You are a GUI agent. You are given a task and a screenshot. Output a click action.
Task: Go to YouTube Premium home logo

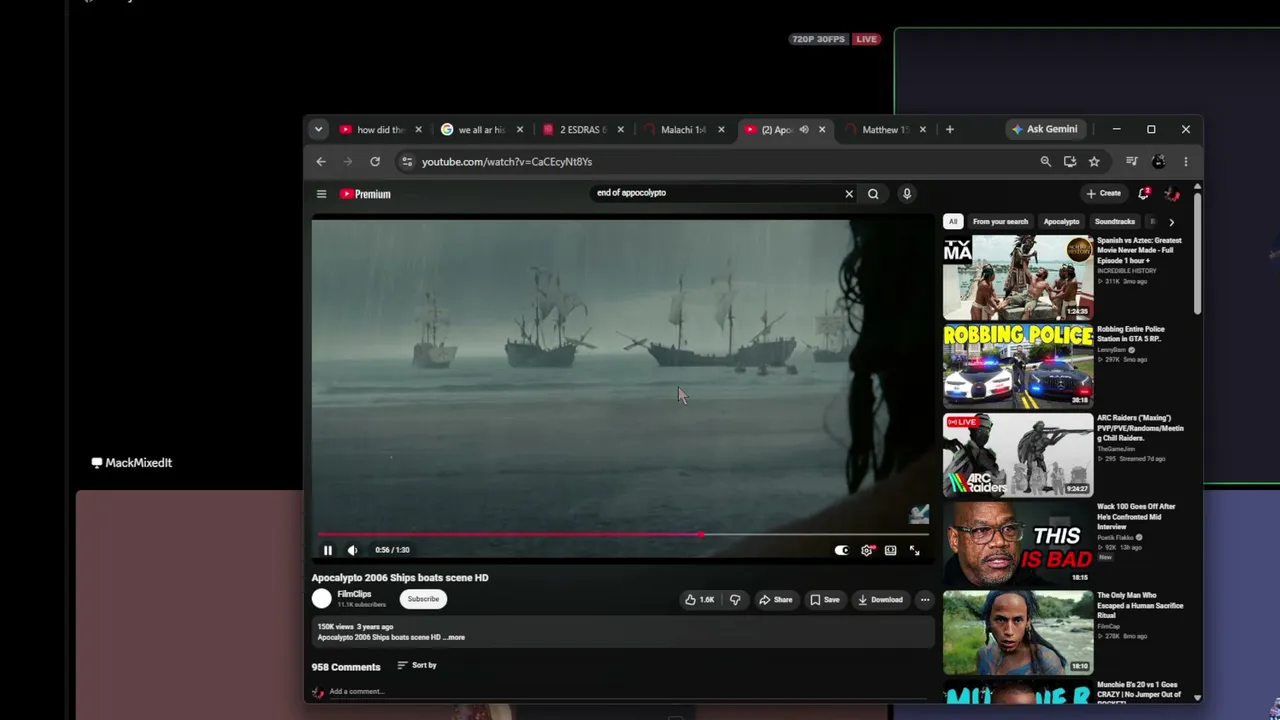[x=365, y=194]
